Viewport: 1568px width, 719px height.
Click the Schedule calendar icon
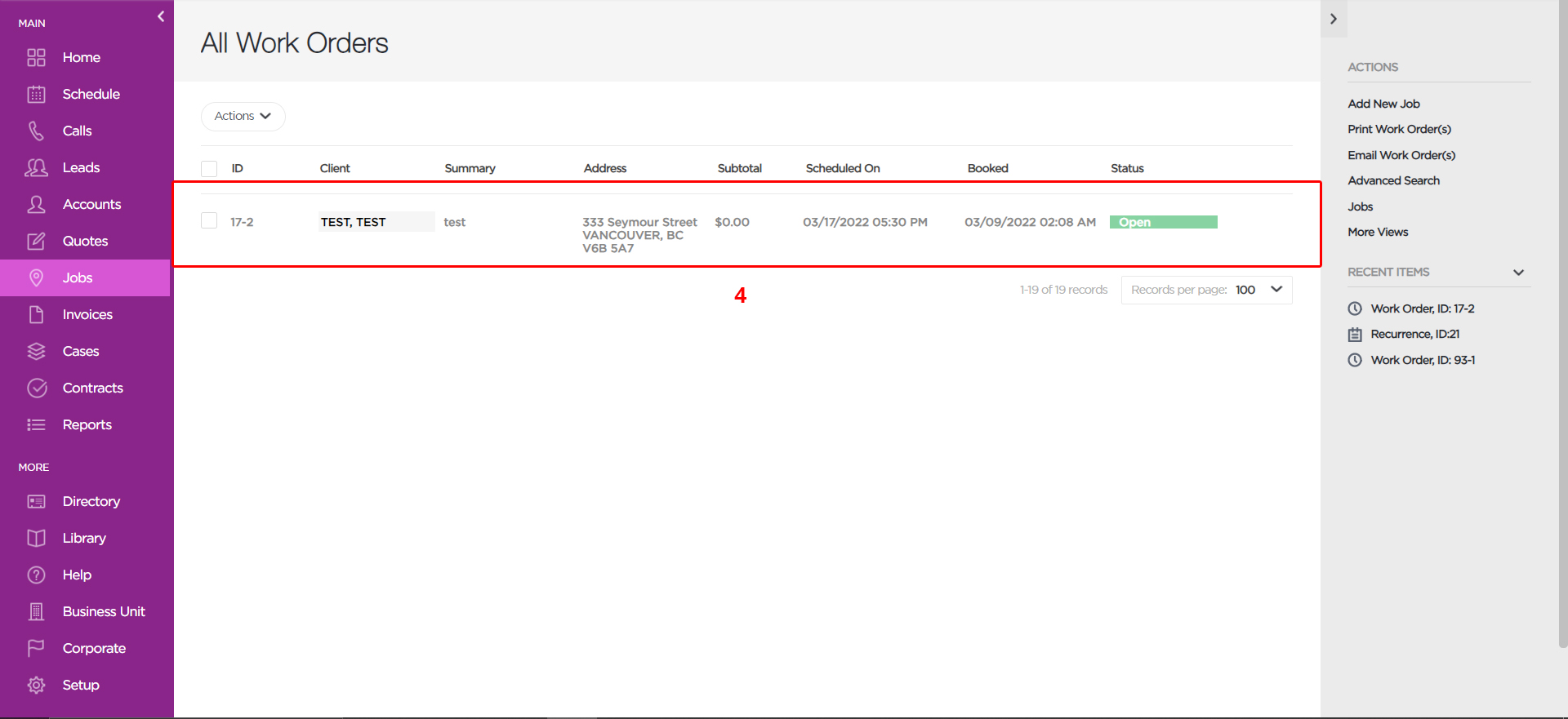[x=36, y=94]
